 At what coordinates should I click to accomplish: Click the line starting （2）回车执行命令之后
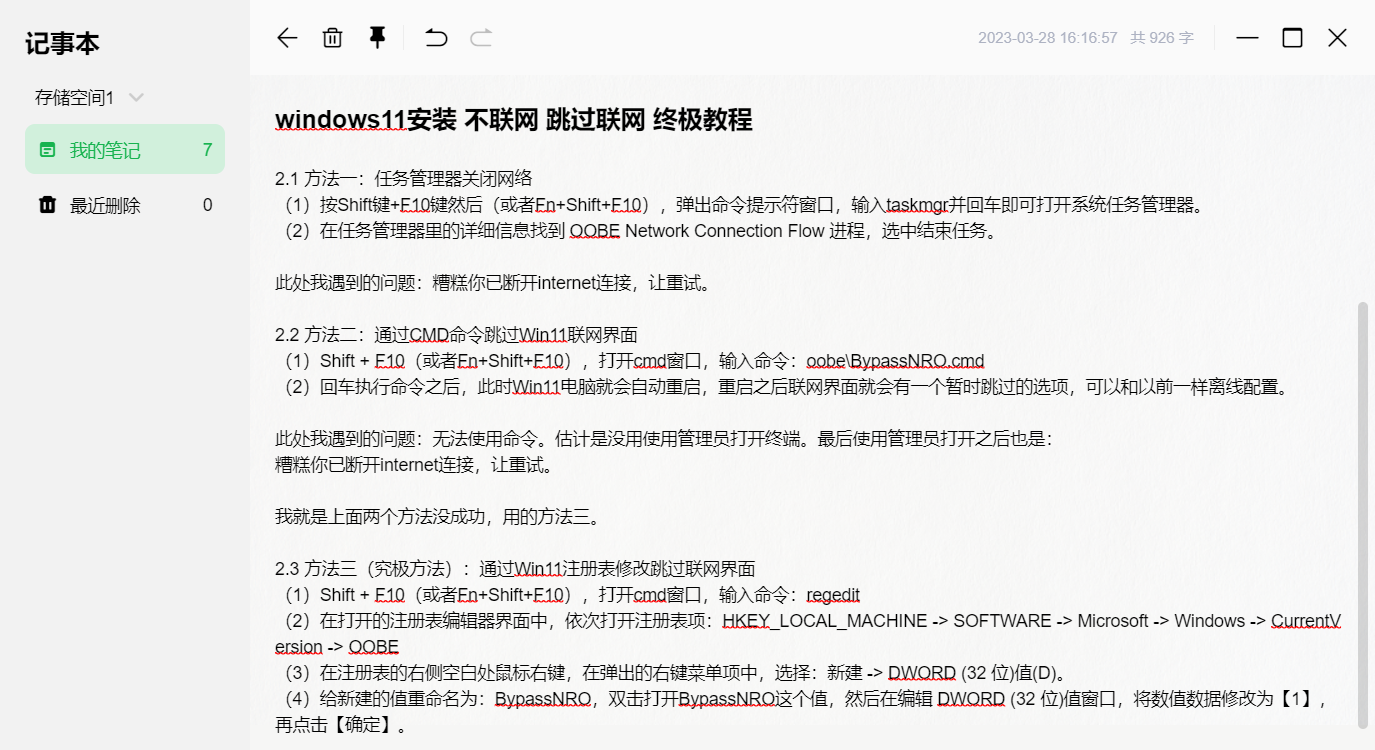[782, 387]
